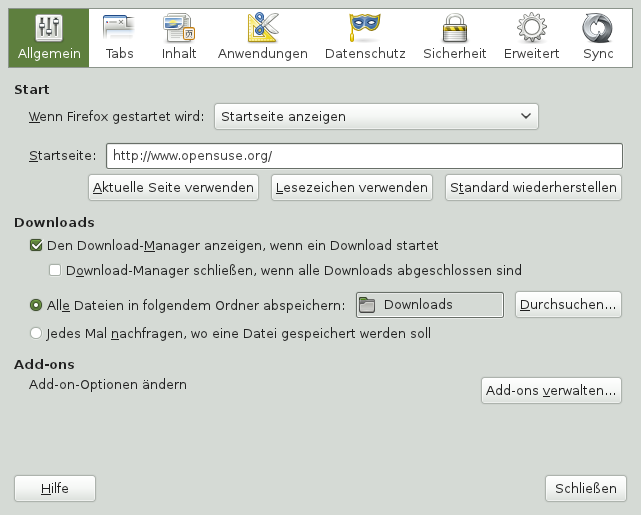Open the Allgemein settings panel icon
The width and height of the screenshot is (641, 515).
49,27
